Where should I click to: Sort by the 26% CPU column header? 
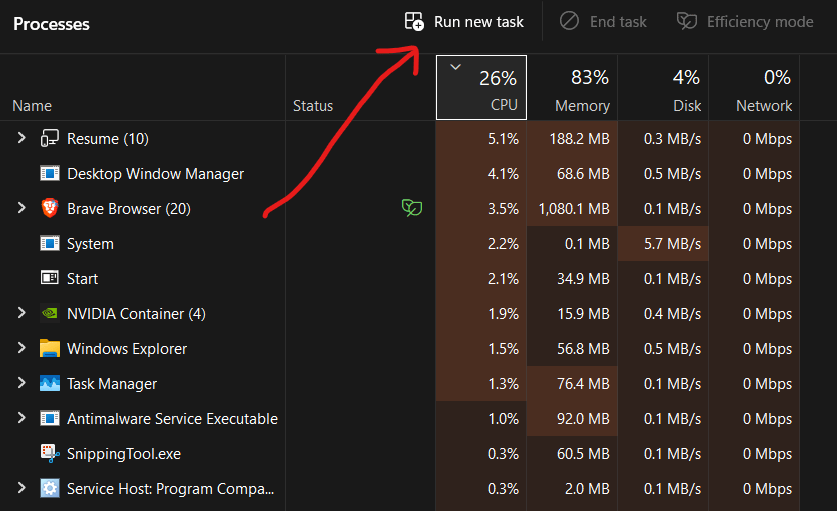pos(481,88)
